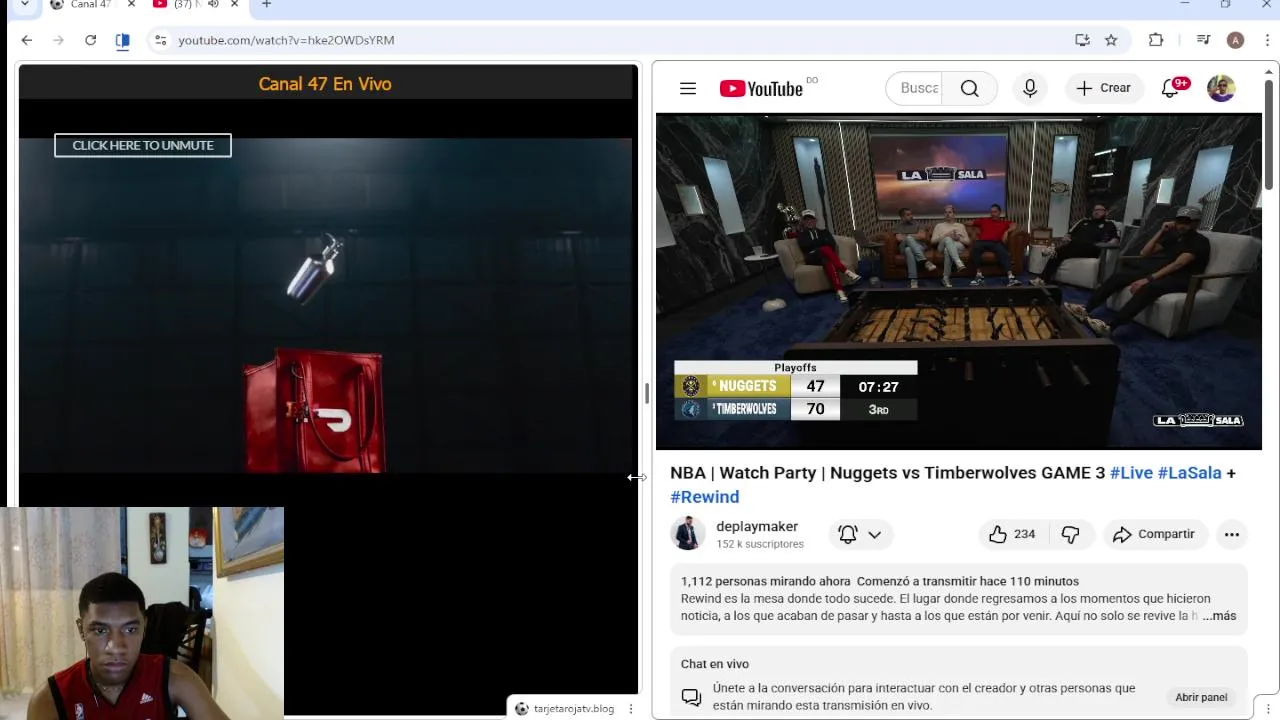This screenshot has width=1280, height=720.
Task: Go to YouTube home via logo
Action: [x=761, y=89]
